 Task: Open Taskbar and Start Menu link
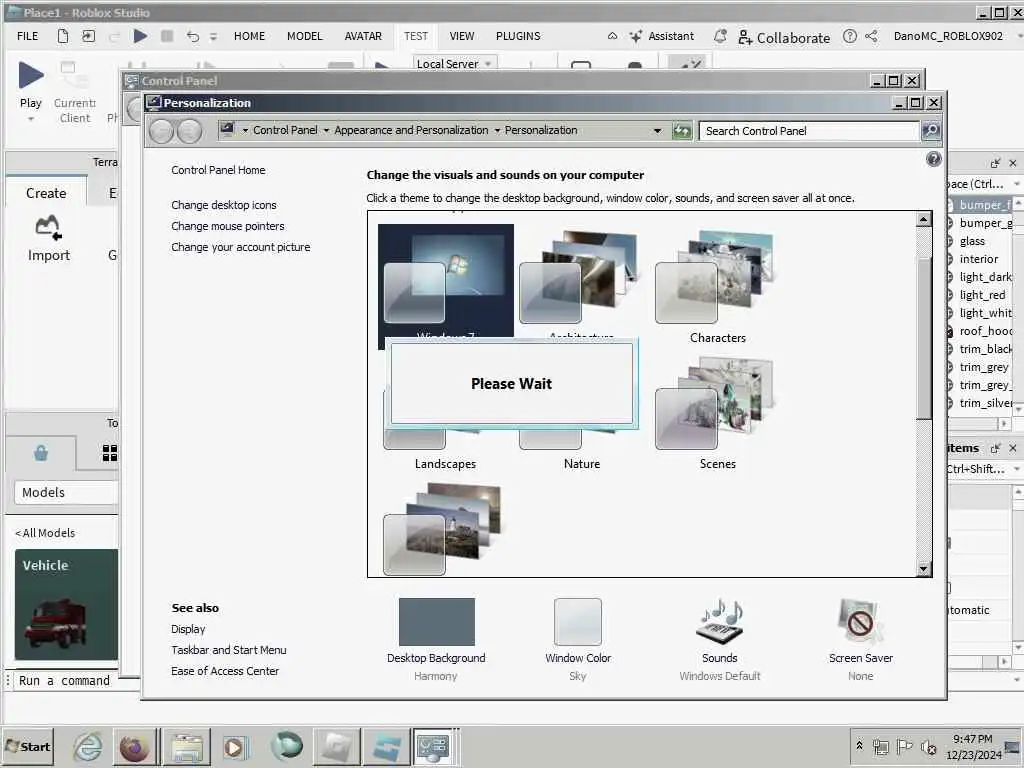(x=229, y=650)
